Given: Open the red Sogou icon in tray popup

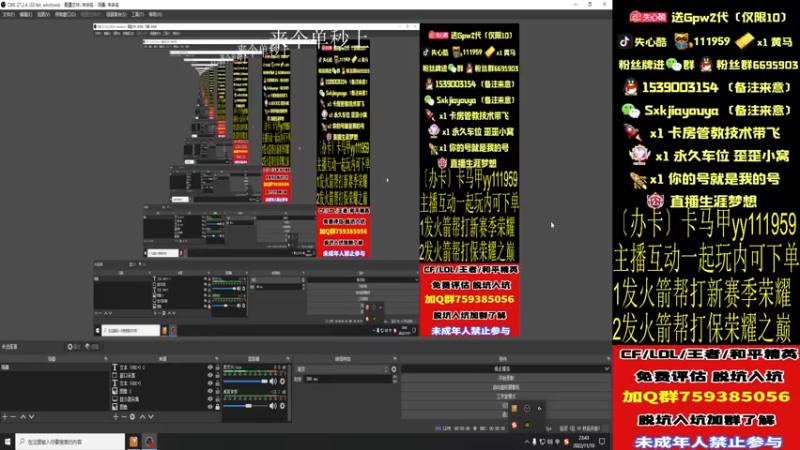Looking at the screenshot, I should pos(514,424).
